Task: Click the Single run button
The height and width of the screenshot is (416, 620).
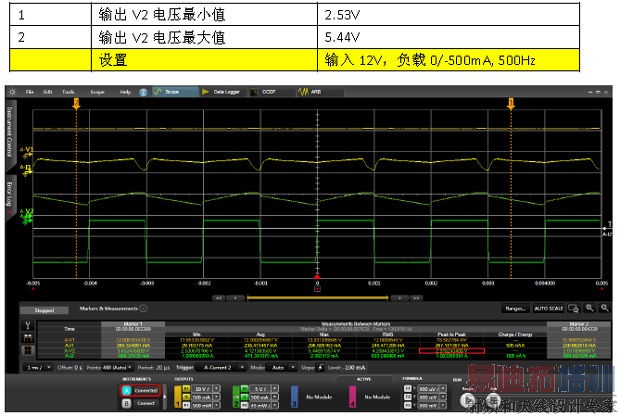Action: point(467,401)
